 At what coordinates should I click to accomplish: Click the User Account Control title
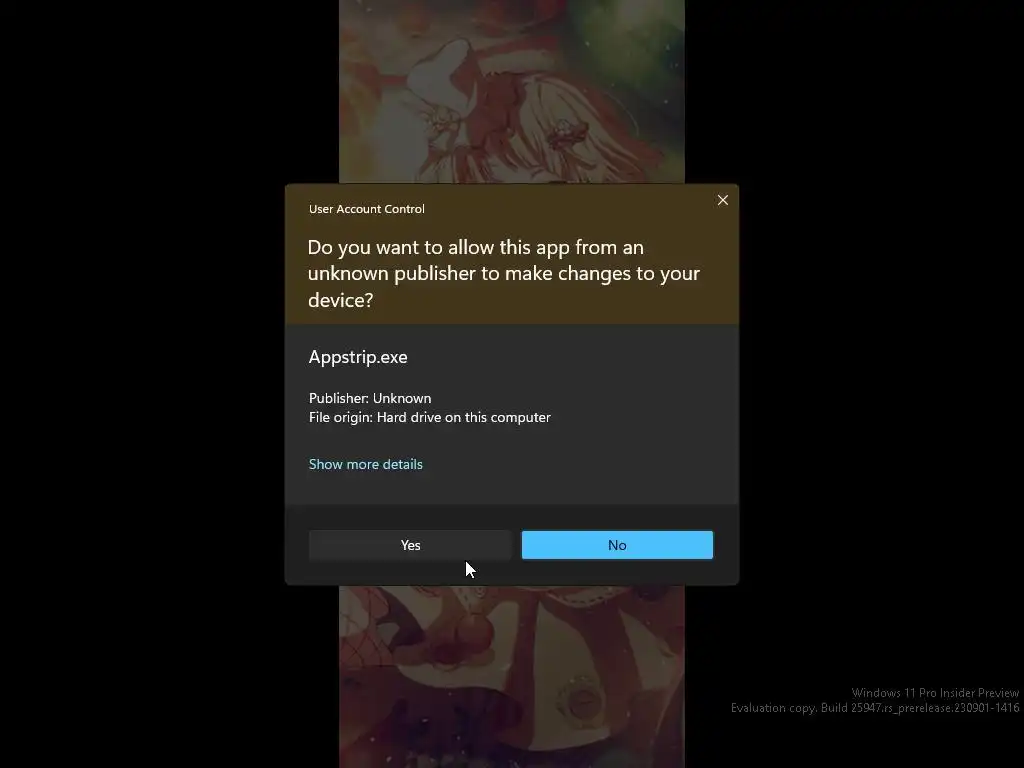click(x=366, y=209)
